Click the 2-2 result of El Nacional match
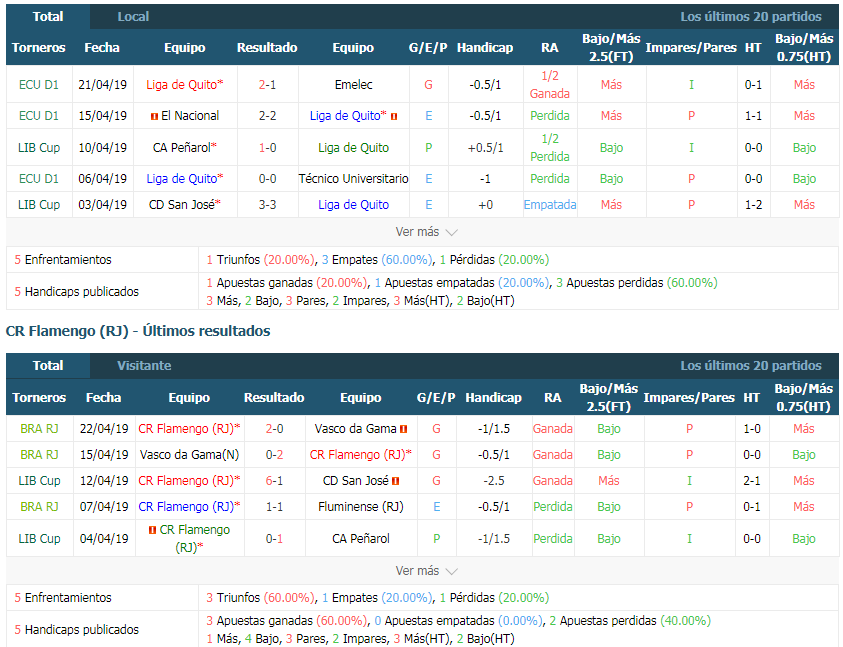 click(x=267, y=116)
